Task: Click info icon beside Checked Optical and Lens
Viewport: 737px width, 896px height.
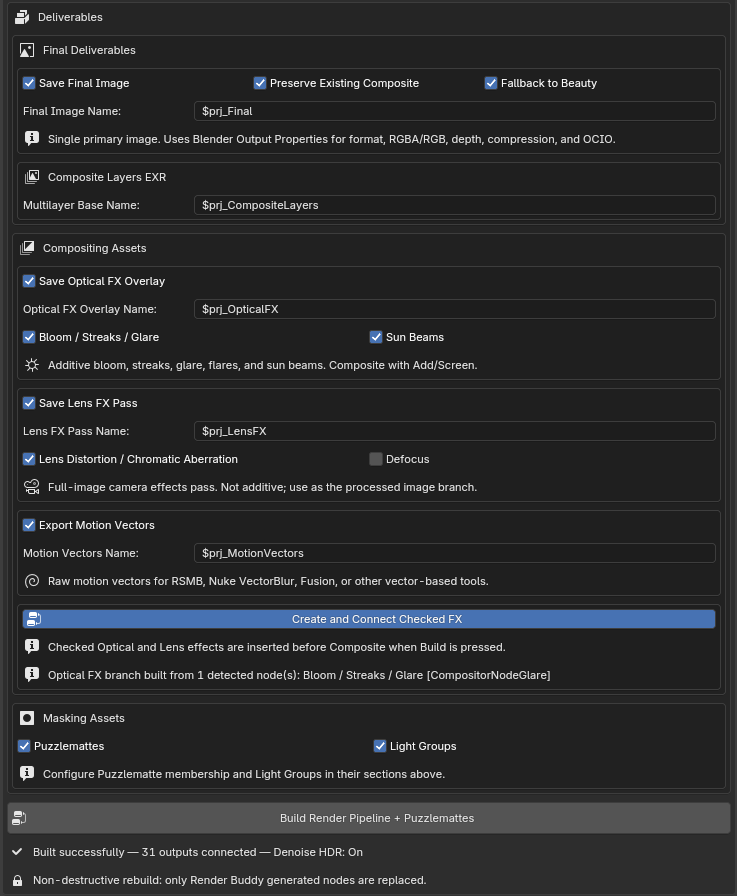Action: pyautogui.click(x=32, y=646)
